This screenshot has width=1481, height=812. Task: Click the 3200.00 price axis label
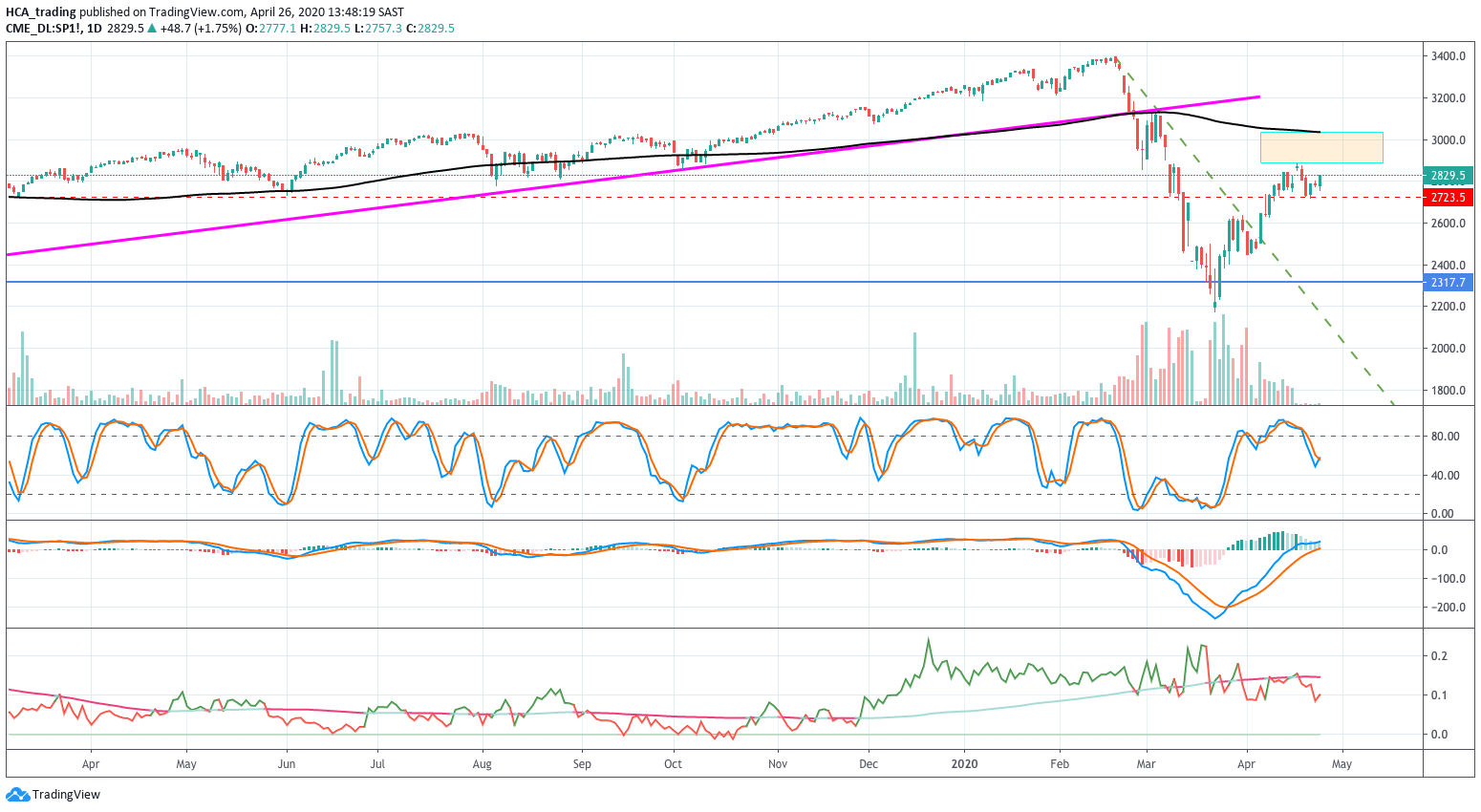tap(1449, 98)
